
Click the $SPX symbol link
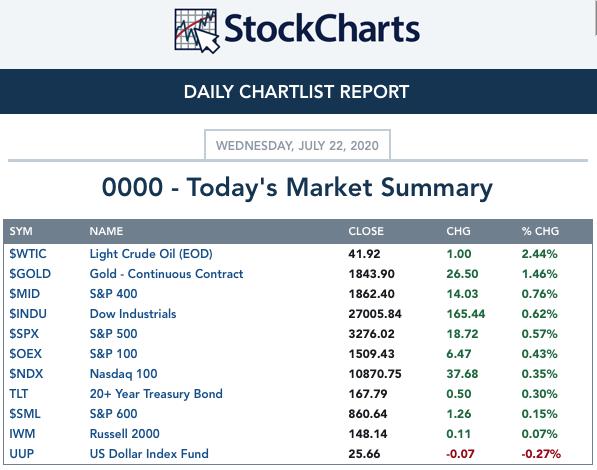tap(24, 334)
